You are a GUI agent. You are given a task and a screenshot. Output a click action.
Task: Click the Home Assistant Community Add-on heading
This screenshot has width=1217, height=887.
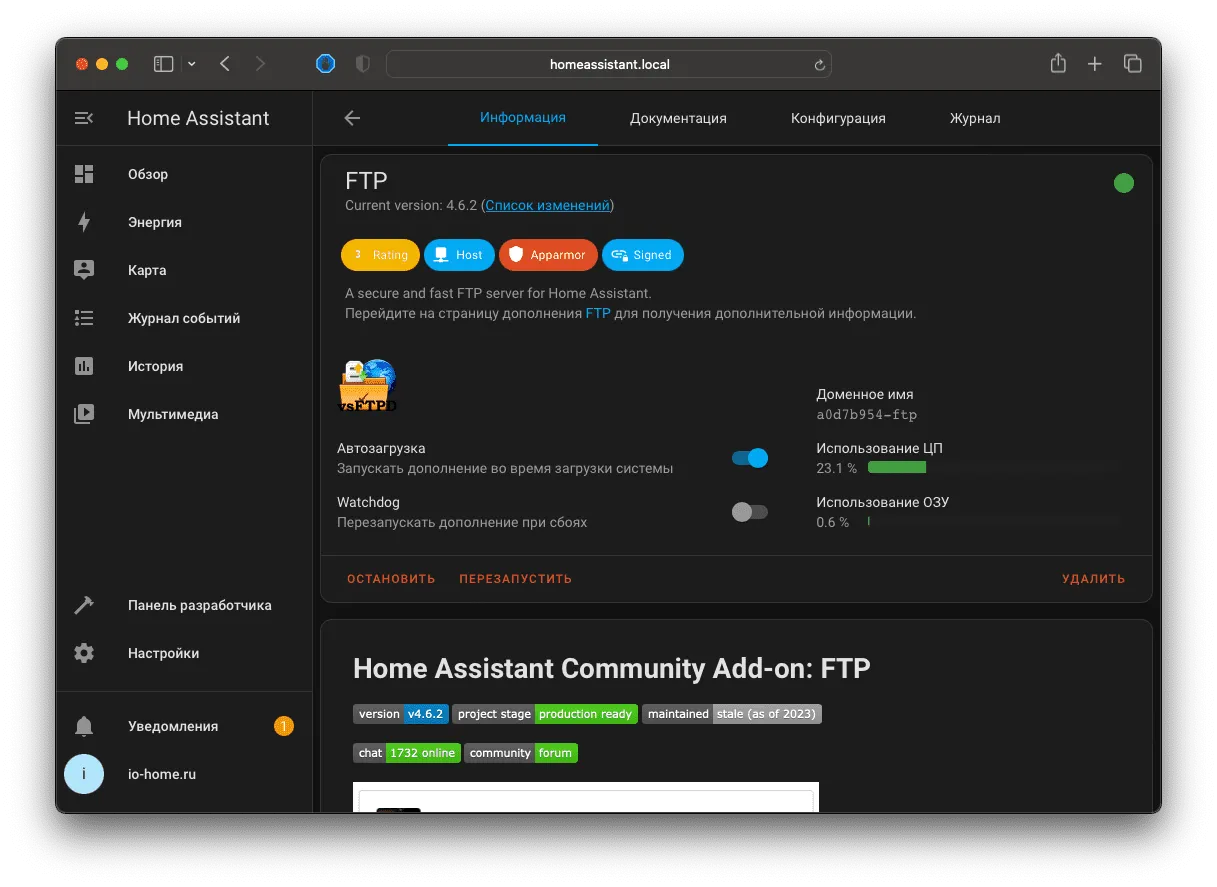[612, 668]
